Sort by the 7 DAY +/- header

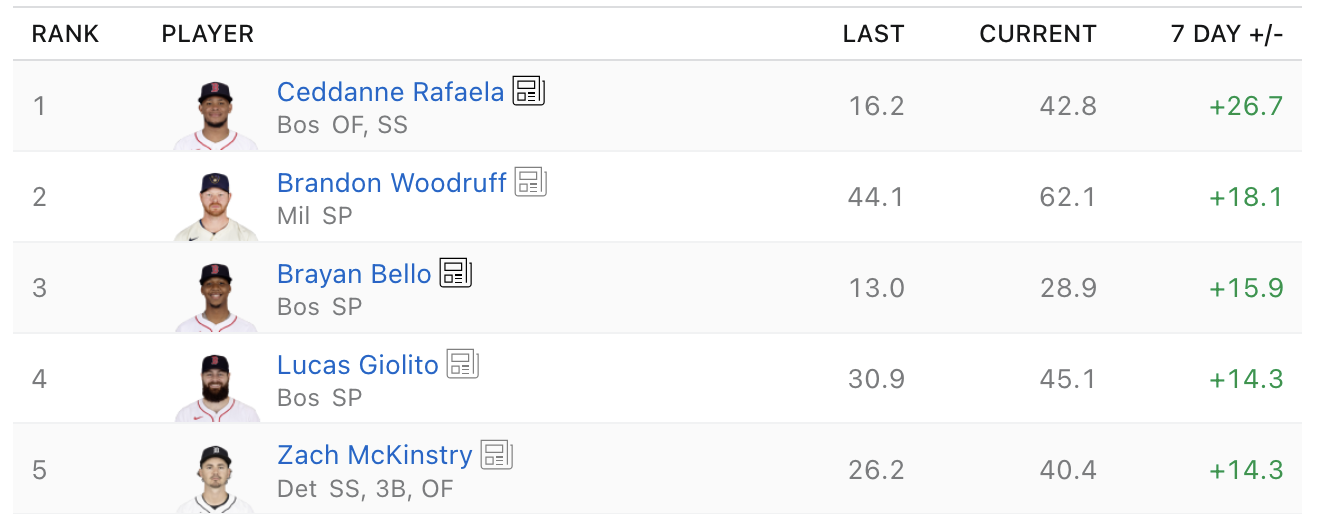(1226, 34)
